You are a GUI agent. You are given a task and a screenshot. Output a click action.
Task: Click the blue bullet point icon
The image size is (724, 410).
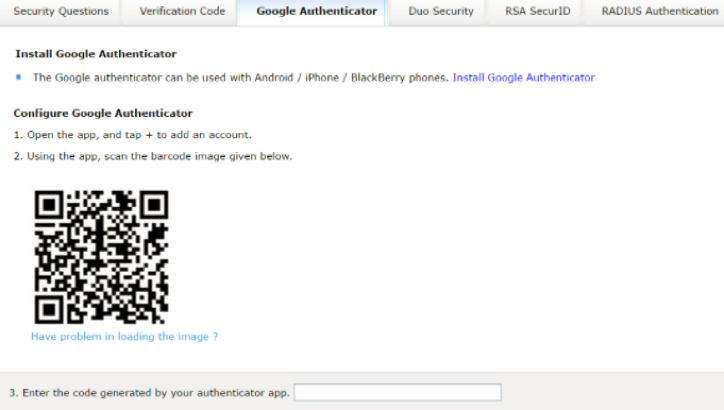click(x=18, y=77)
